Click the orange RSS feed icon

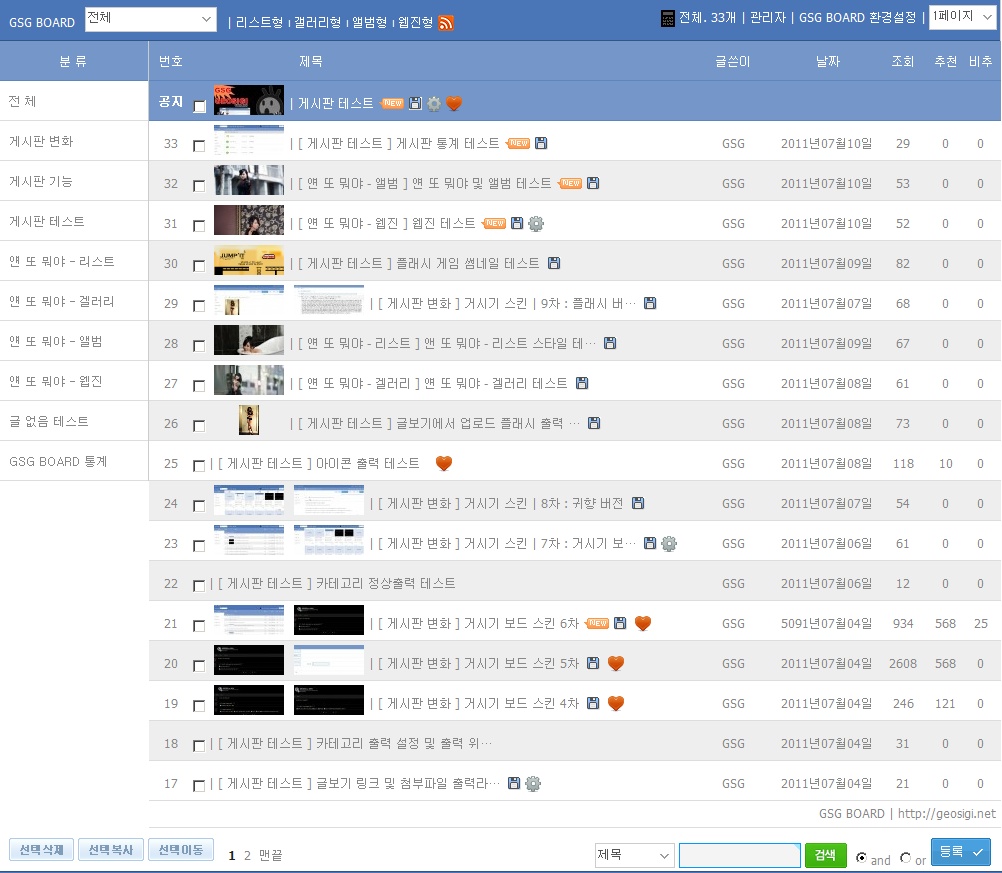tap(446, 22)
